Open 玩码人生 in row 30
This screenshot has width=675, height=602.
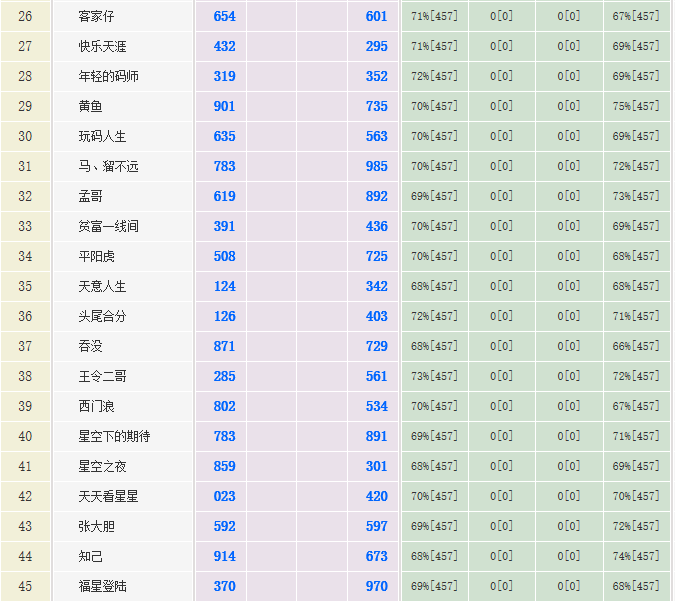102,137
